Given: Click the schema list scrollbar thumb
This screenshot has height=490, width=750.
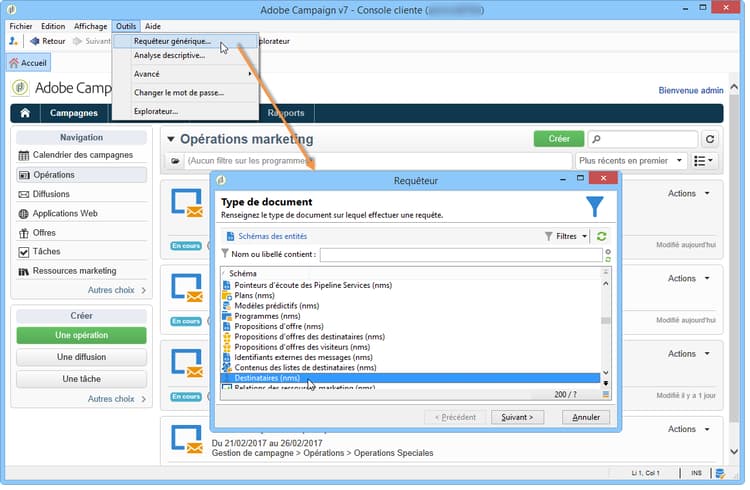Looking at the screenshot, I should pyautogui.click(x=606, y=321).
